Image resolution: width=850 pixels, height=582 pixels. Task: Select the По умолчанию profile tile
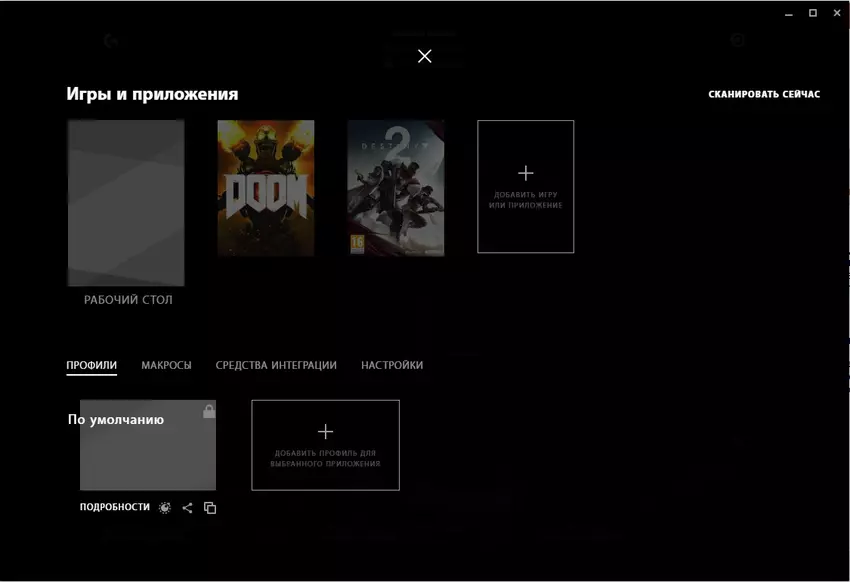click(x=147, y=446)
